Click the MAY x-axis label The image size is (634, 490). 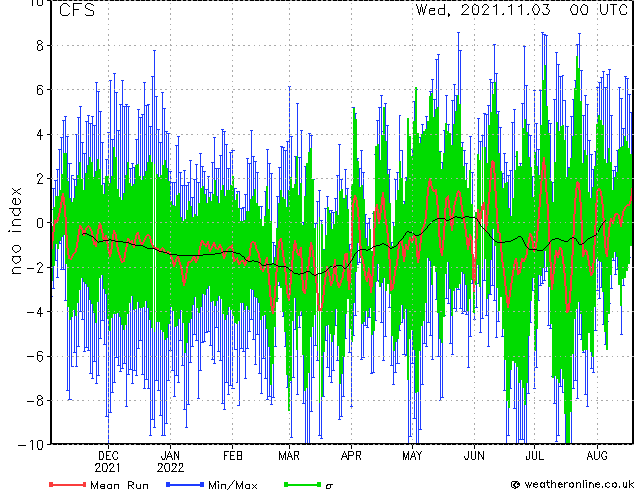(x=412, y=456)
